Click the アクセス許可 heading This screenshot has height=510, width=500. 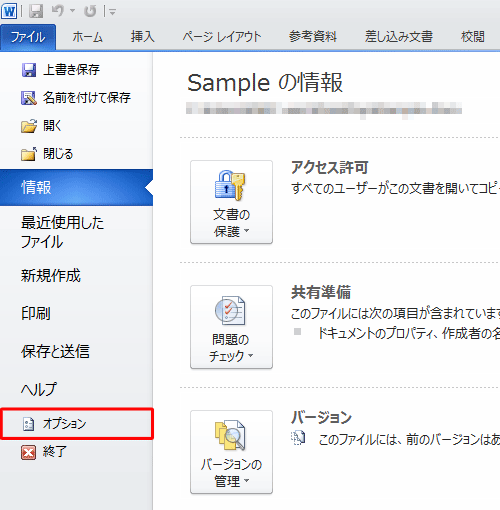(x=330, y=167)
